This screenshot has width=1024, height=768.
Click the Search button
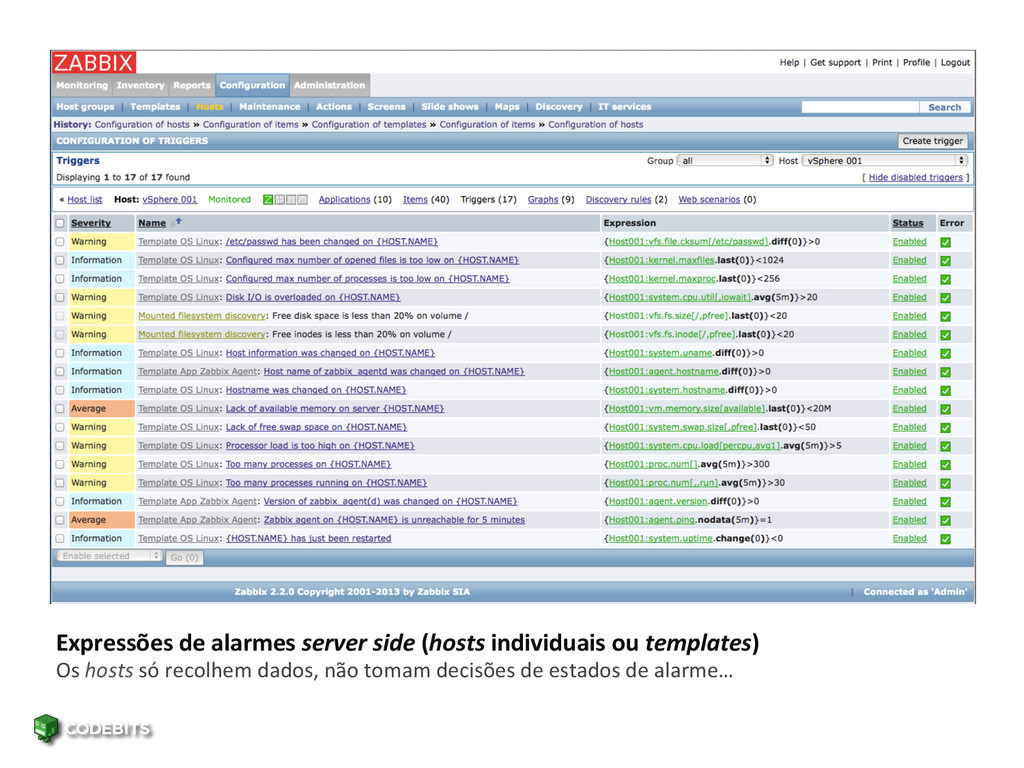coord(944,107)
